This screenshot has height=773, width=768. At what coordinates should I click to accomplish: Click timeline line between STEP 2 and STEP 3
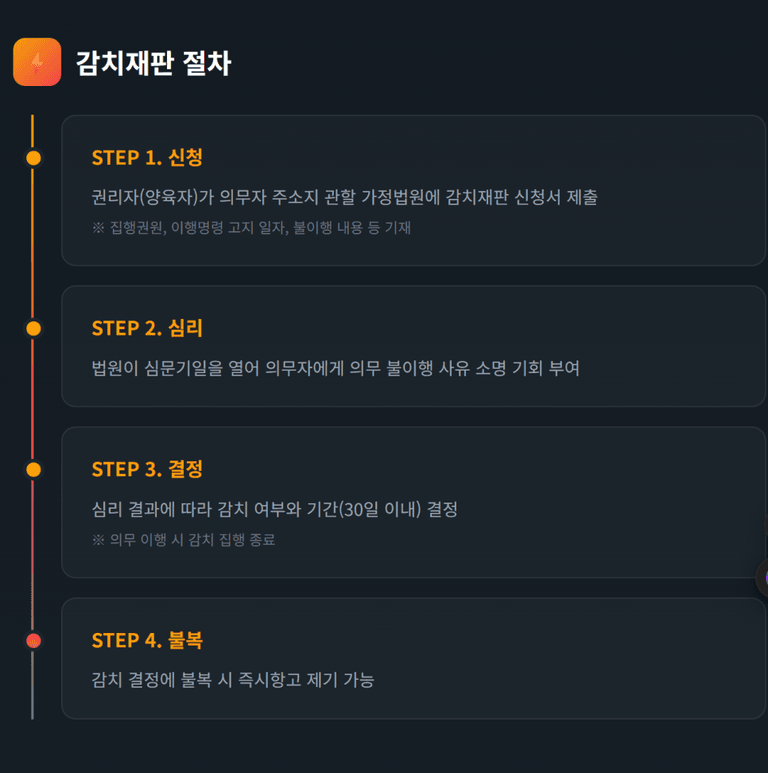coord(33,399)
